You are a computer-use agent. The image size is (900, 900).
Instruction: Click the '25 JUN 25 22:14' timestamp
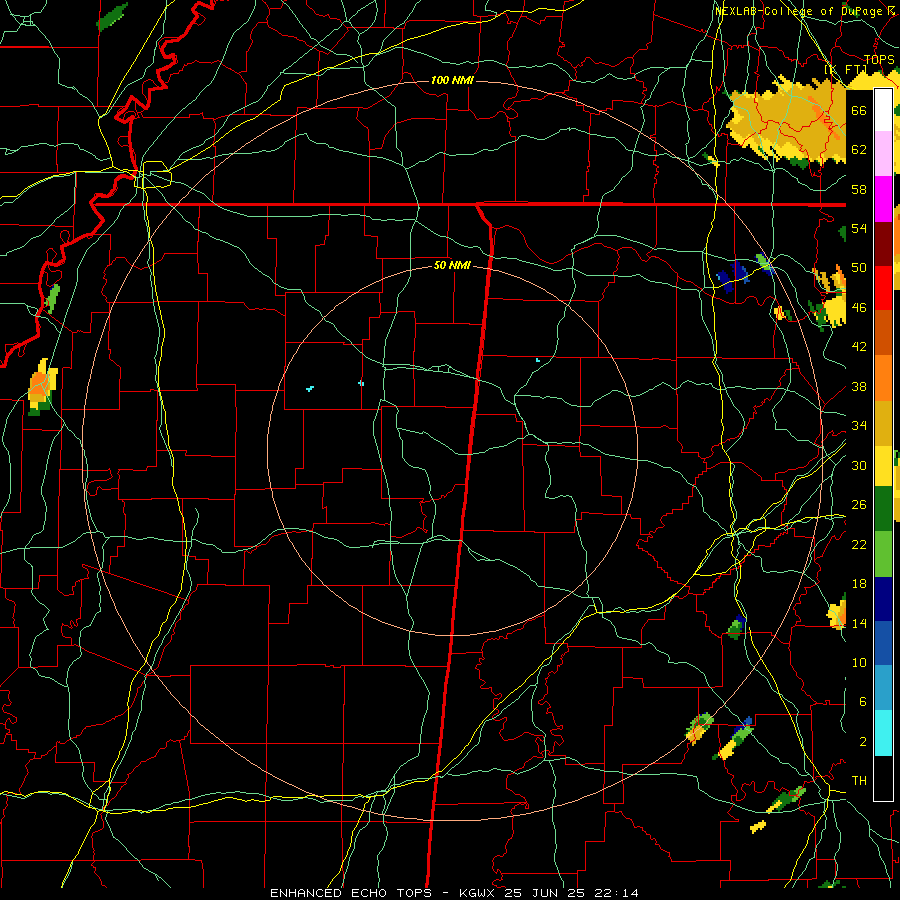(x=571, y=893)
